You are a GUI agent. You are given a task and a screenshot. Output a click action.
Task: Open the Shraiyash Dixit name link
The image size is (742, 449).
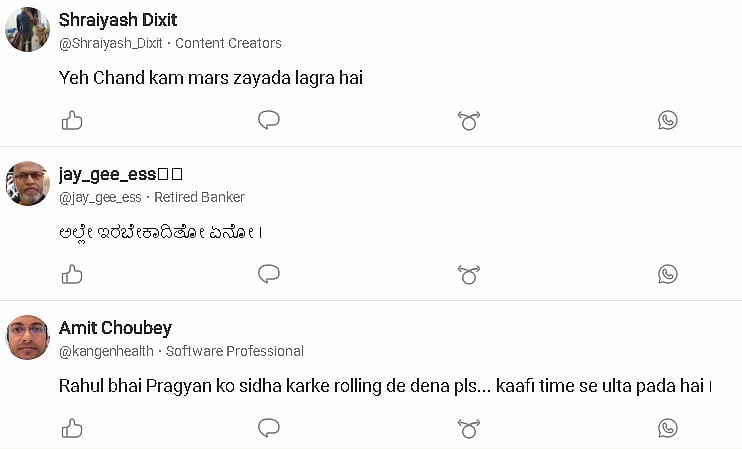[118, 20]
